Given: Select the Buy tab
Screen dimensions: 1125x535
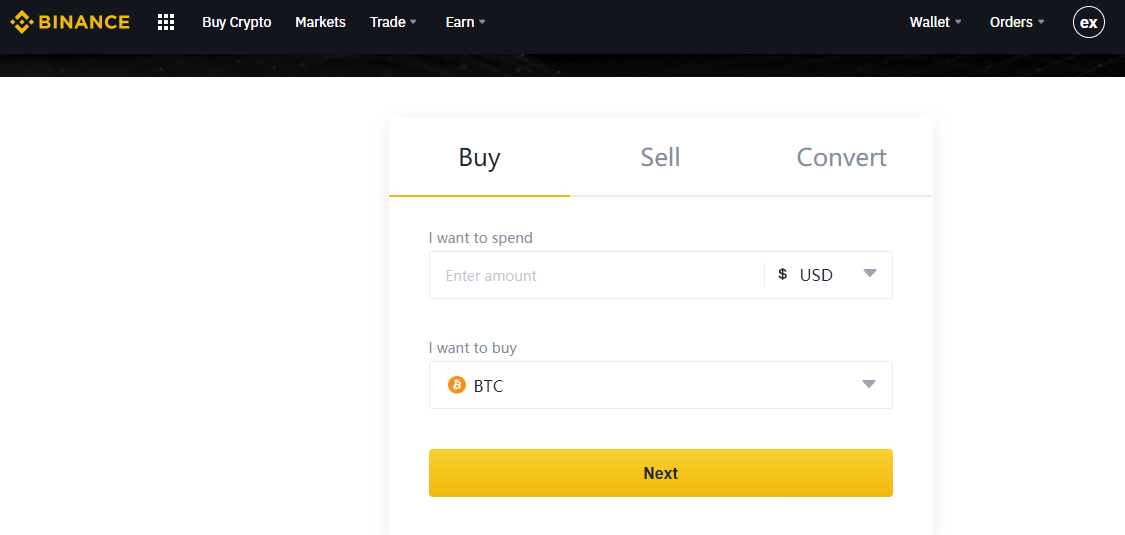Looking at the screenshot, I should 479,157.
